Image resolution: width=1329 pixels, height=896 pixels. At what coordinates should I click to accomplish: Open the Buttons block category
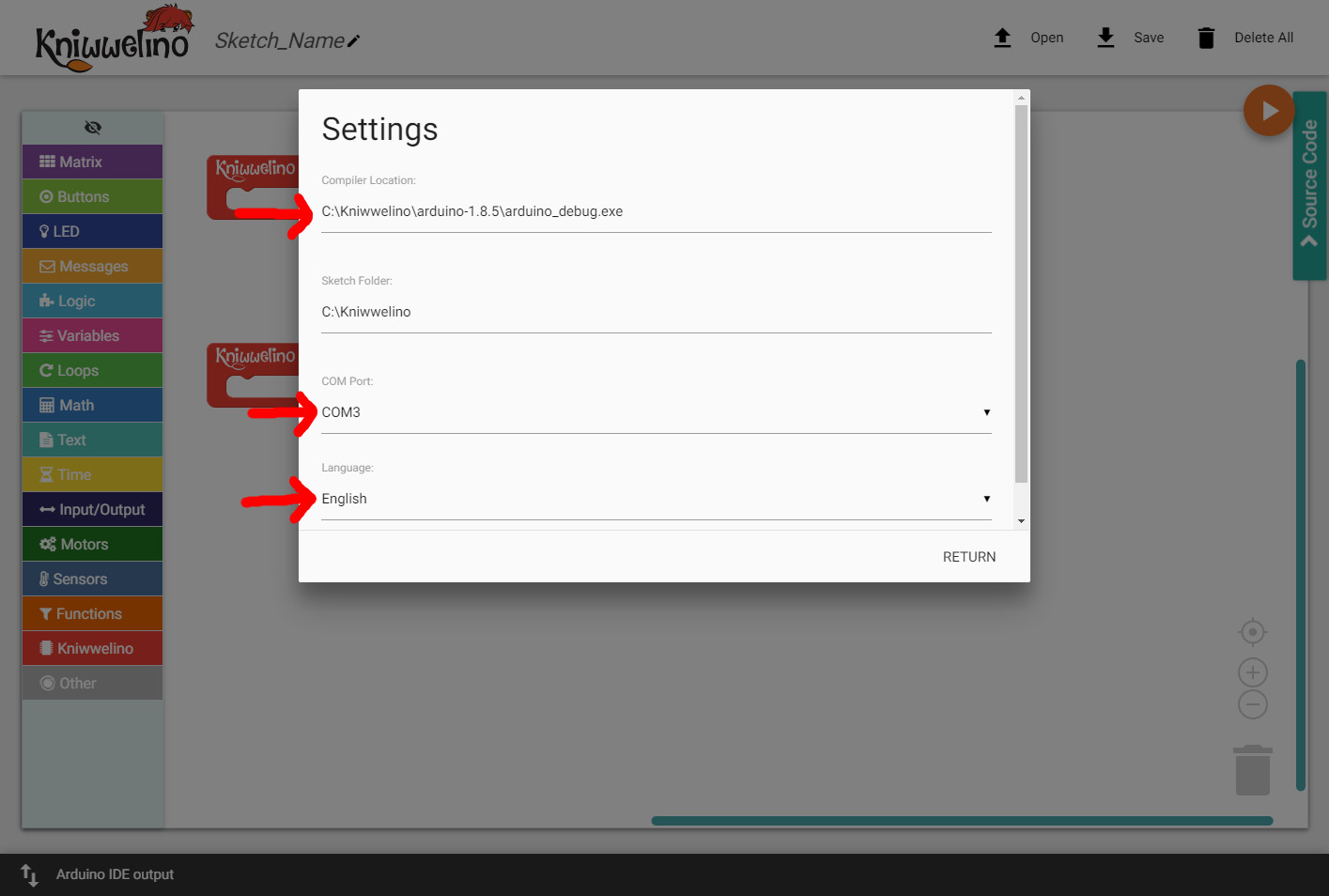[92, 196]
